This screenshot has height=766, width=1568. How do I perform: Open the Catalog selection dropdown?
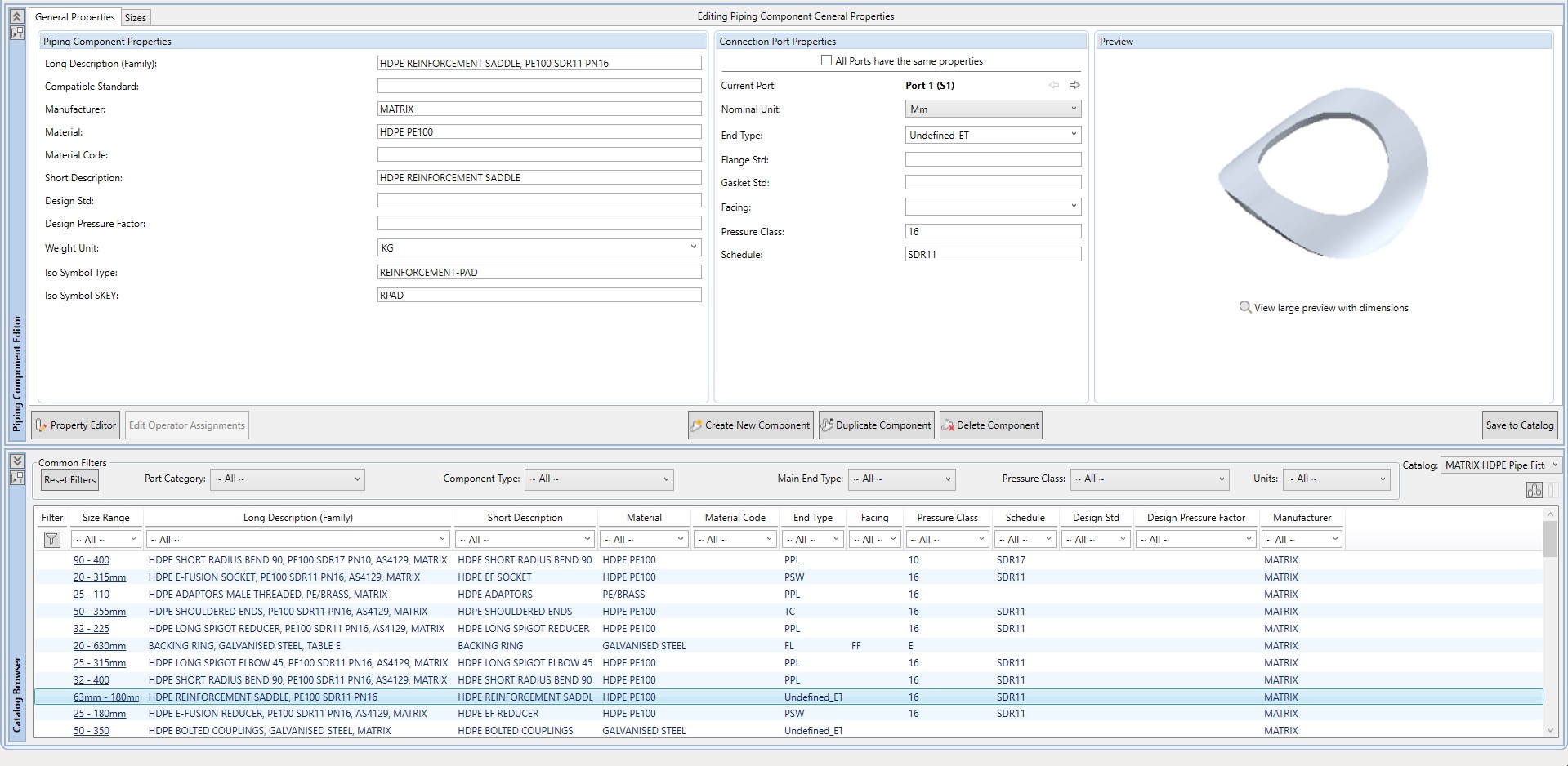pos(1501,465)
